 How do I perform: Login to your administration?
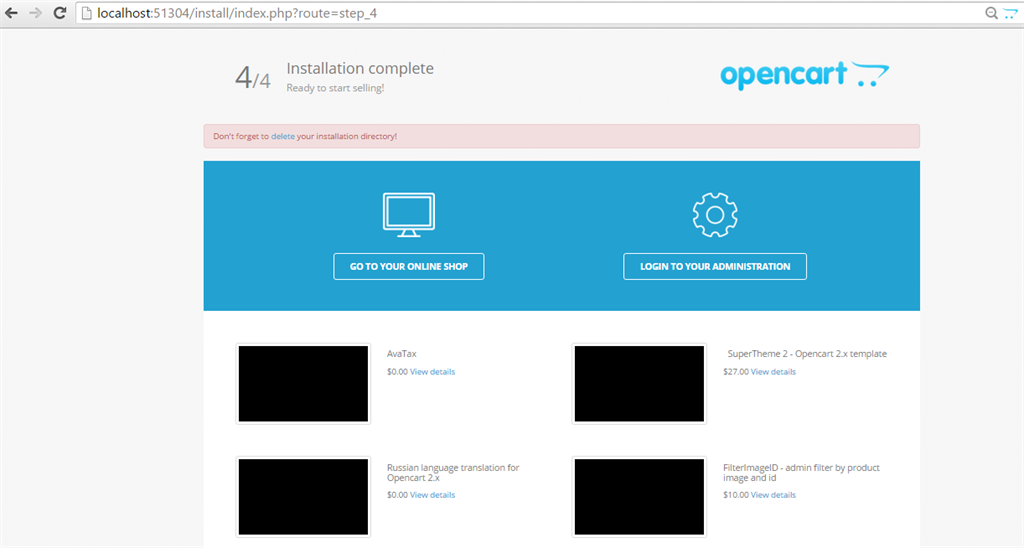715,266
